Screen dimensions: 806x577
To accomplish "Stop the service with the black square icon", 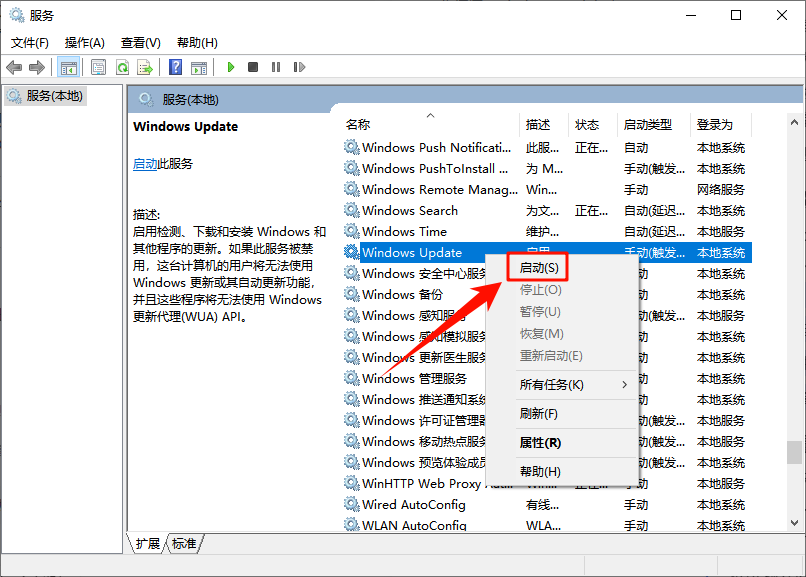I will [253, 67].
